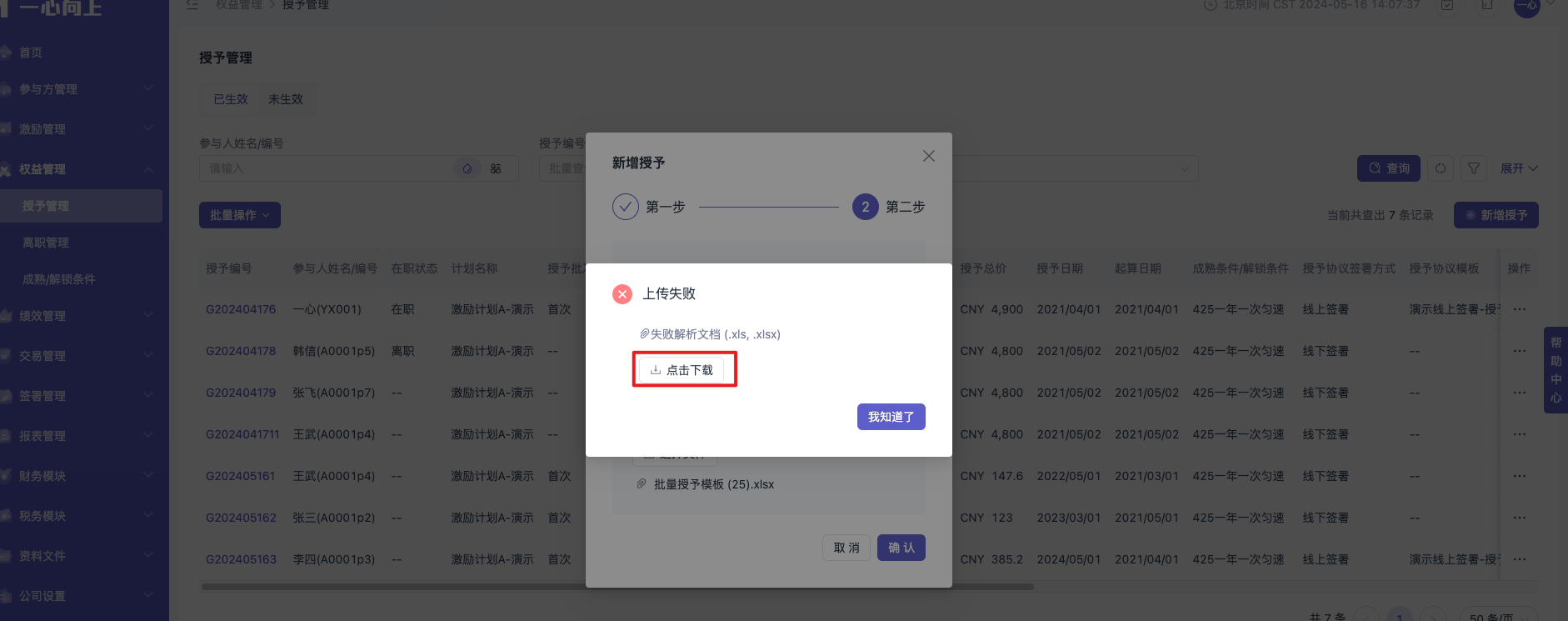Click the red upload failed error icon
1568x621 pixels.
[x=622, y=294]
